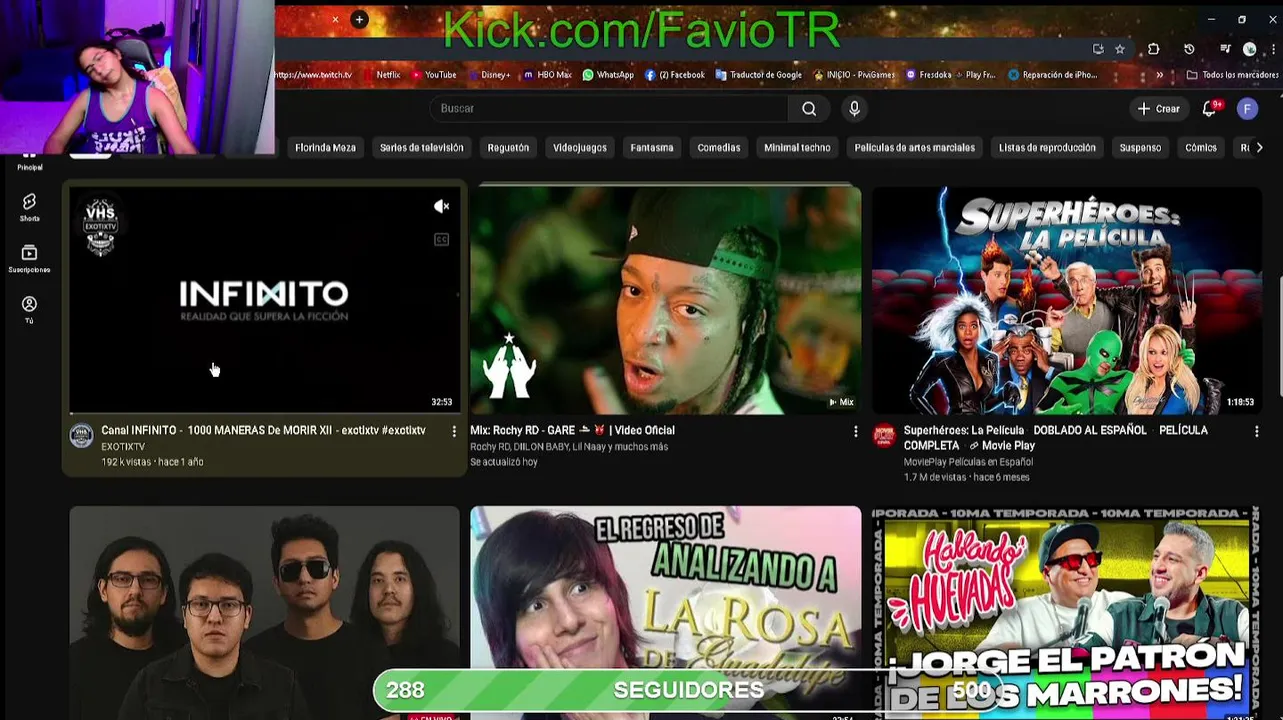
Task: Open the Todos los marcadores folder
Action: click(1232, 75)
